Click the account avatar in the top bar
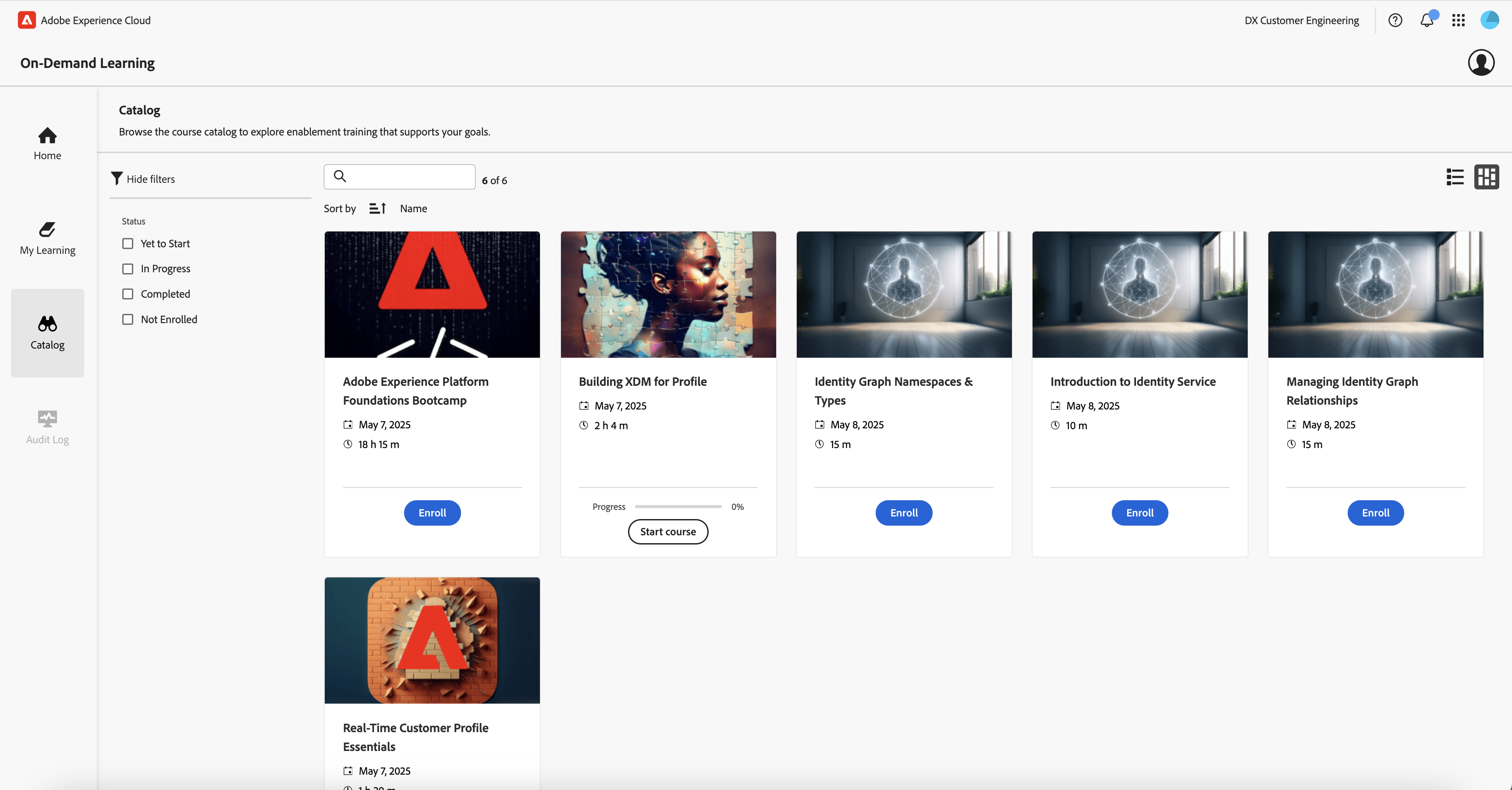Viewport: 1512px width, 790px height. tap(1490, 21)
